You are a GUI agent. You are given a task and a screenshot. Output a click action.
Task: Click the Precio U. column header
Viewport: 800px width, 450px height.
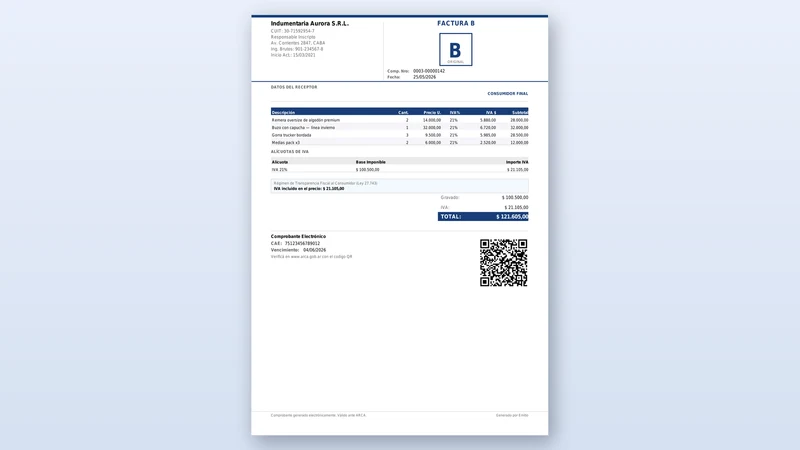[x=432, y=112]
